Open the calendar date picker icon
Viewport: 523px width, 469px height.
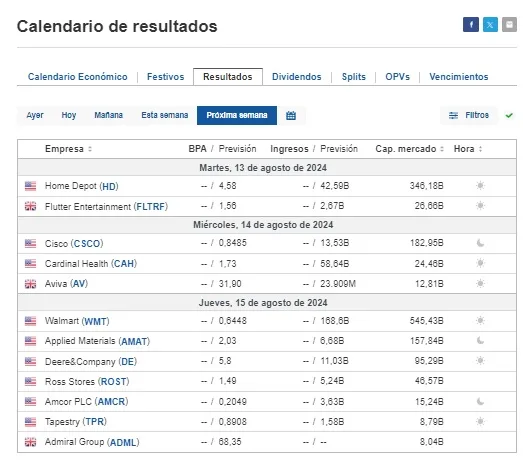[x=291, y=115]
